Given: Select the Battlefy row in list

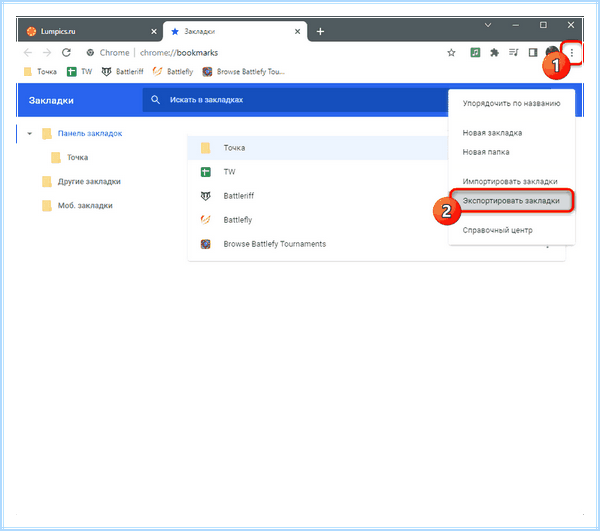Looking at the screenshot, I should pyautogui.click(x=318, y=220).
